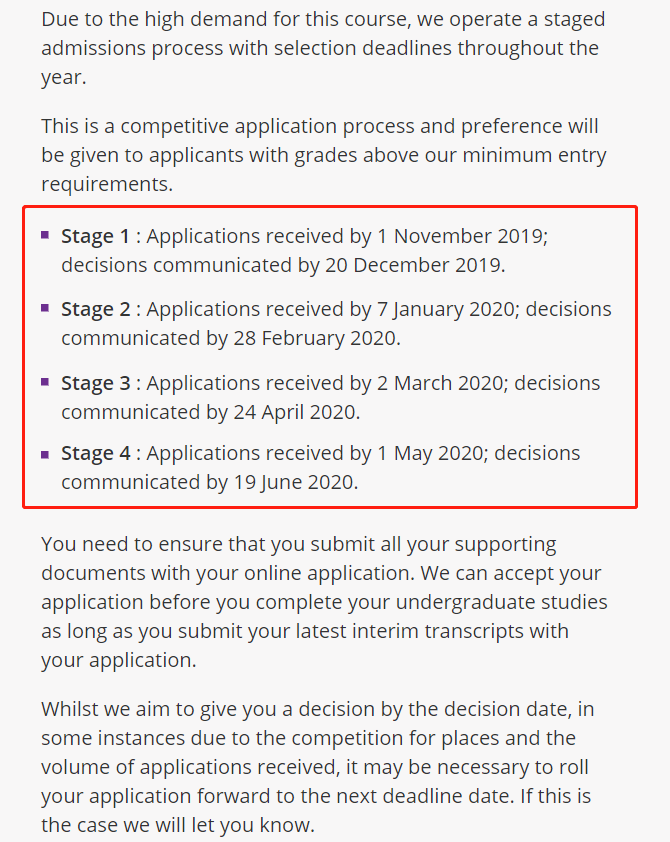Click the bold "Stage 3" label
The image size is (670, 842).
point(95,383)
